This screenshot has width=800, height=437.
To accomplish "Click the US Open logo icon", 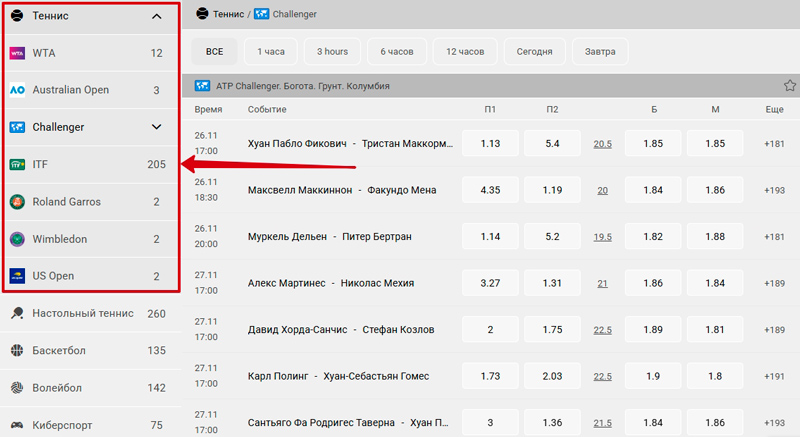I will coord(17,276).
